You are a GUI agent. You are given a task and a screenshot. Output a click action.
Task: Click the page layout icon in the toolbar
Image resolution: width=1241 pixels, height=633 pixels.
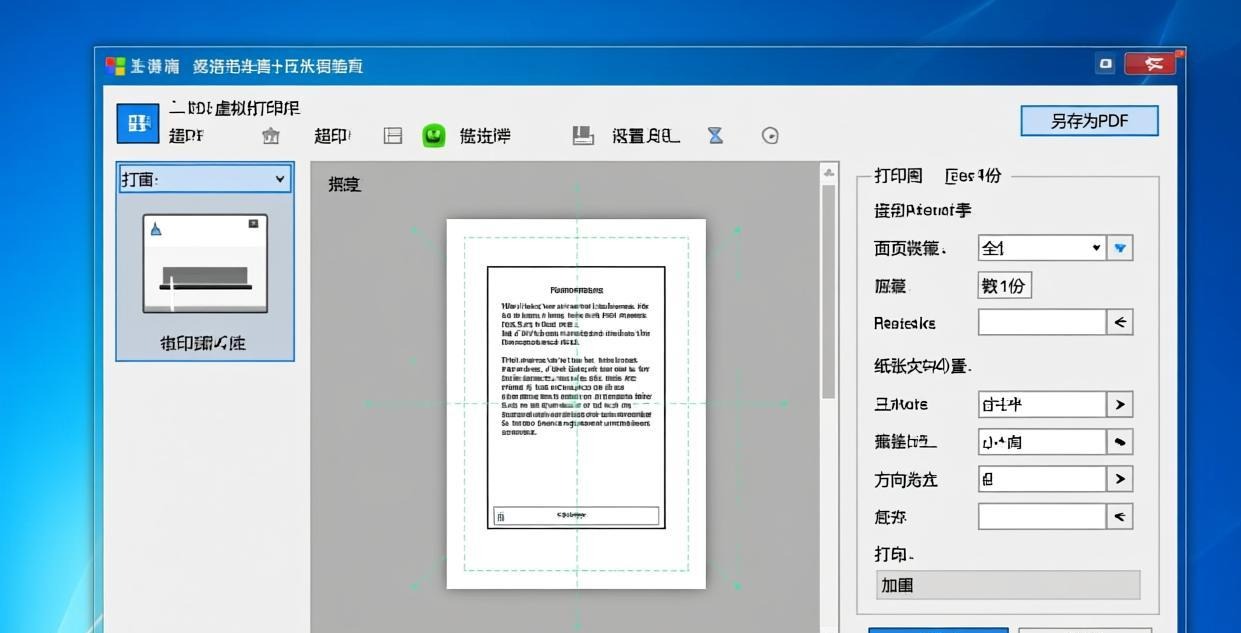tap(393, 136)
